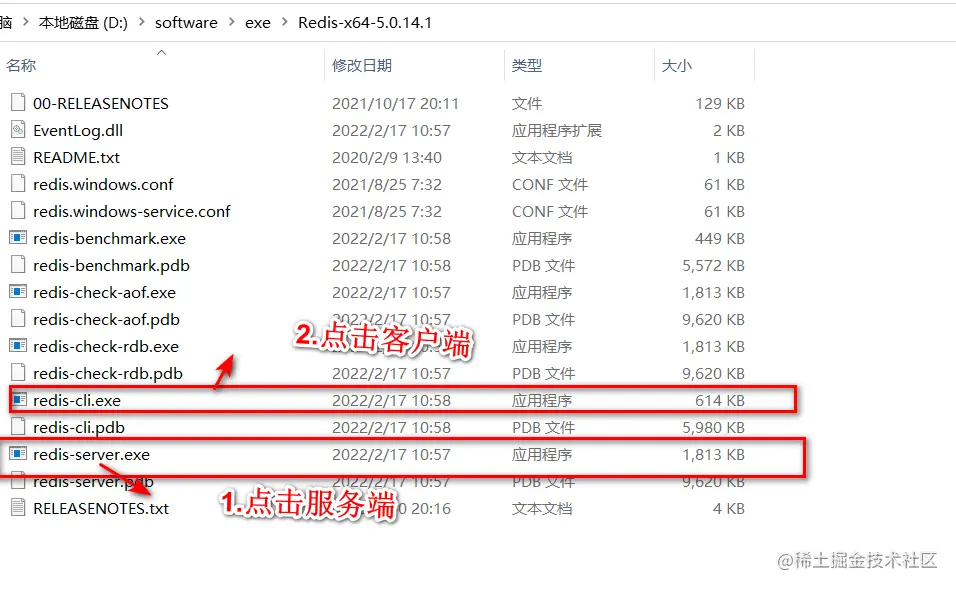Select the redis.windows-service.conf file name
This screenshot has width=956, height=589.
(x=132, y=211)
